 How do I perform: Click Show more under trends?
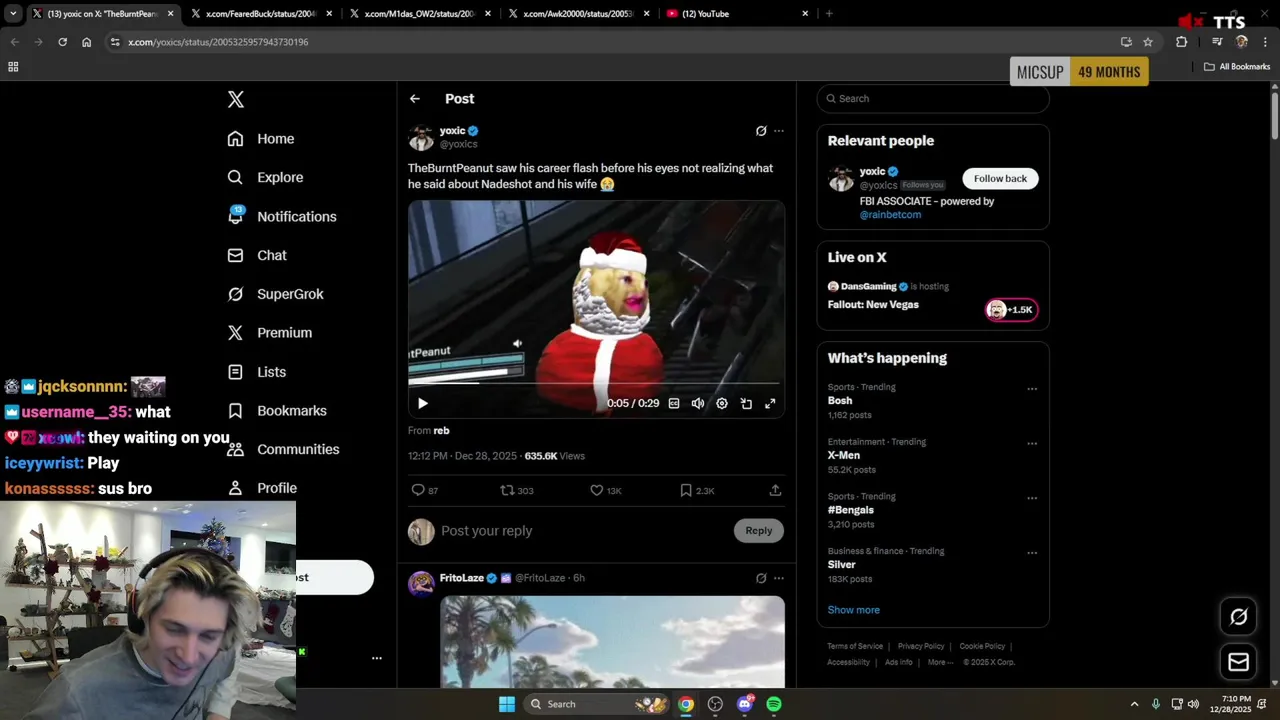pyautogui.click(x=853, y=610)
